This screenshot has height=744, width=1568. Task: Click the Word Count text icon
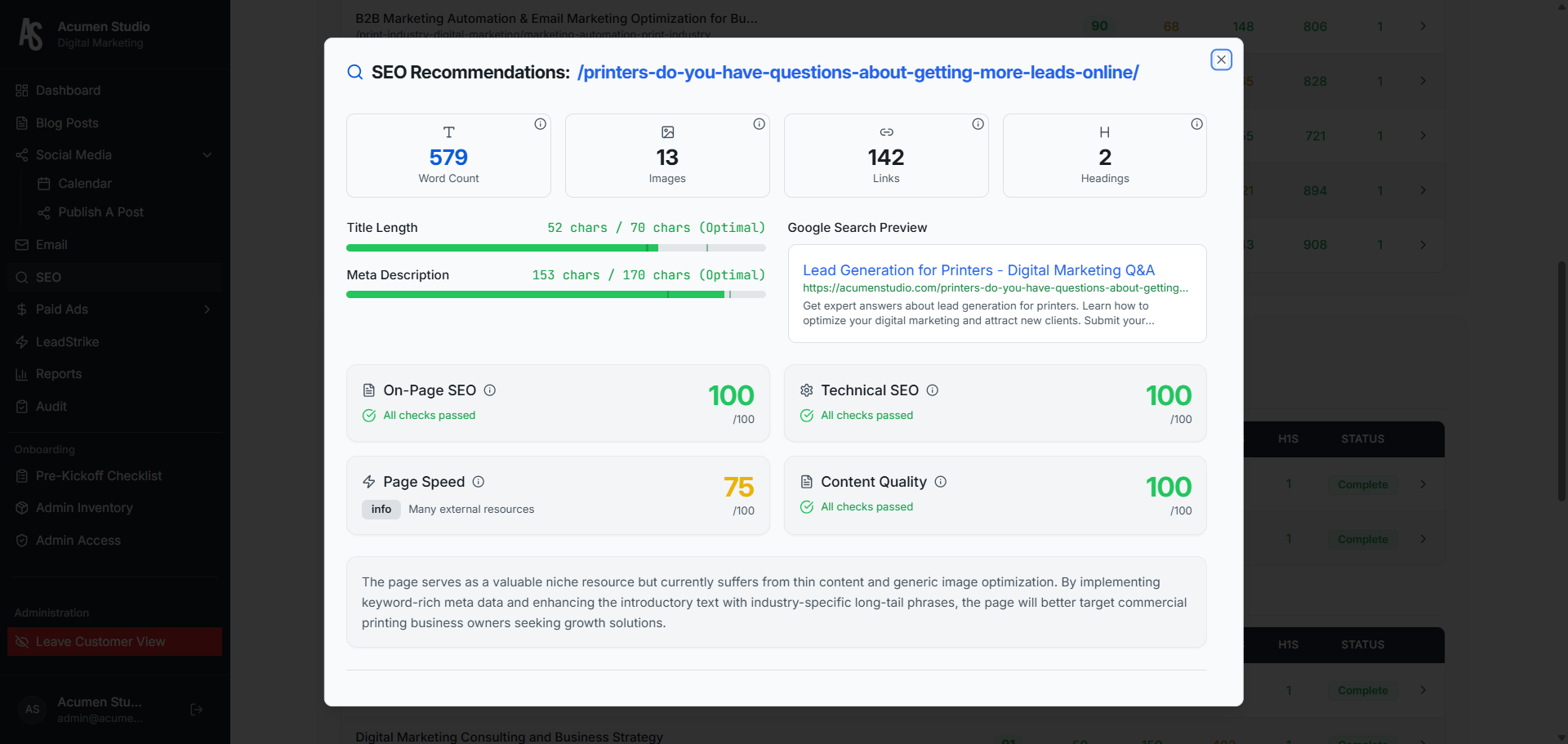[448, 132]
